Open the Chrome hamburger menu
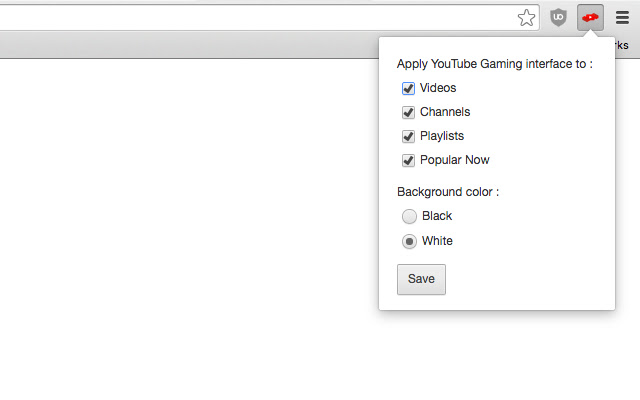This screenshot has height=400, width=640. 622,18
